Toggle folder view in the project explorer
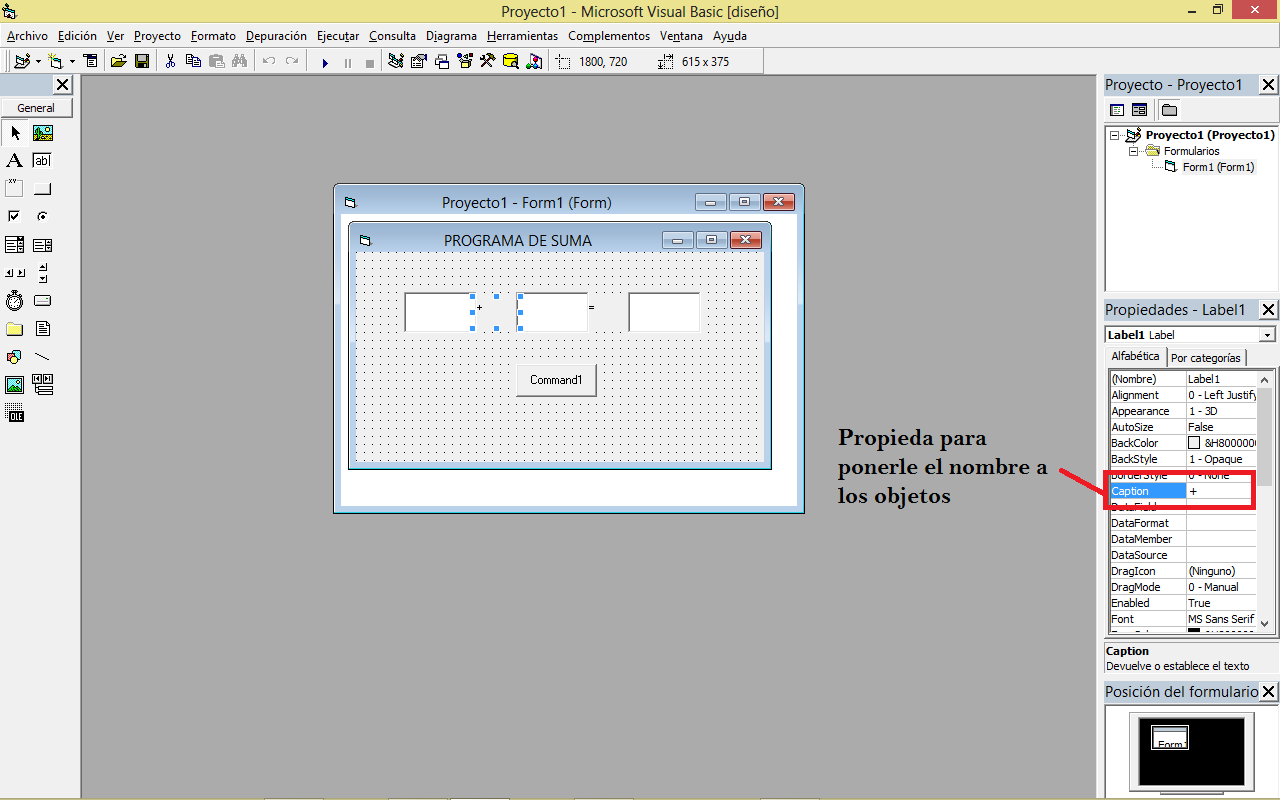 (x=1168, y=109)
